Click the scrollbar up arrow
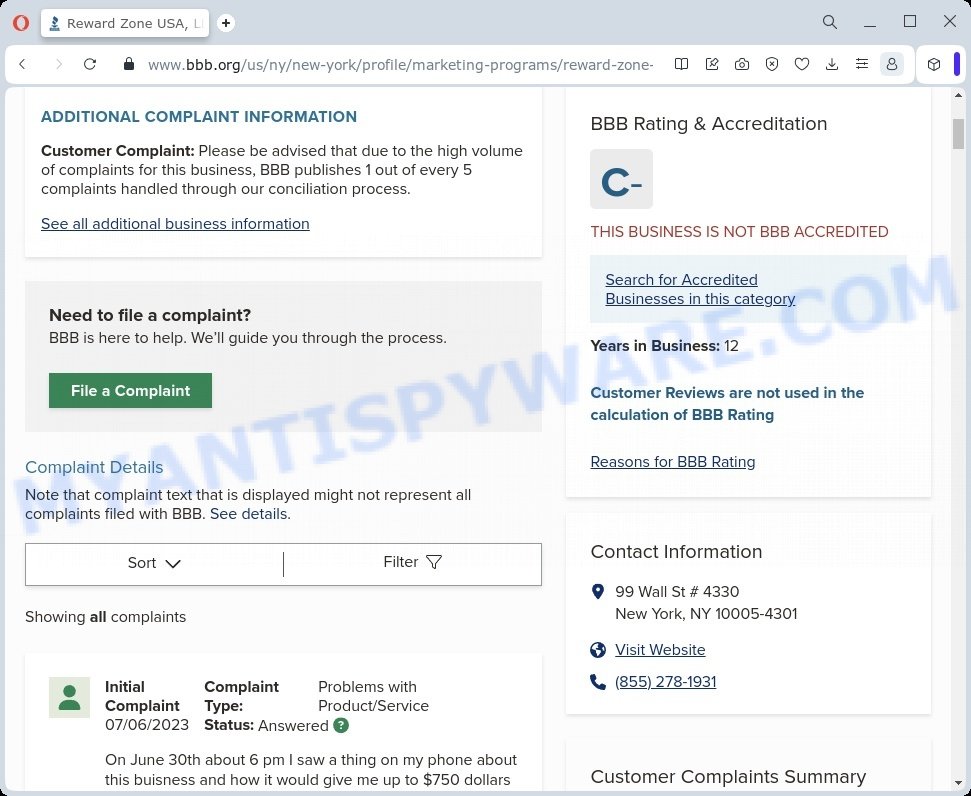 click(959, 95)
